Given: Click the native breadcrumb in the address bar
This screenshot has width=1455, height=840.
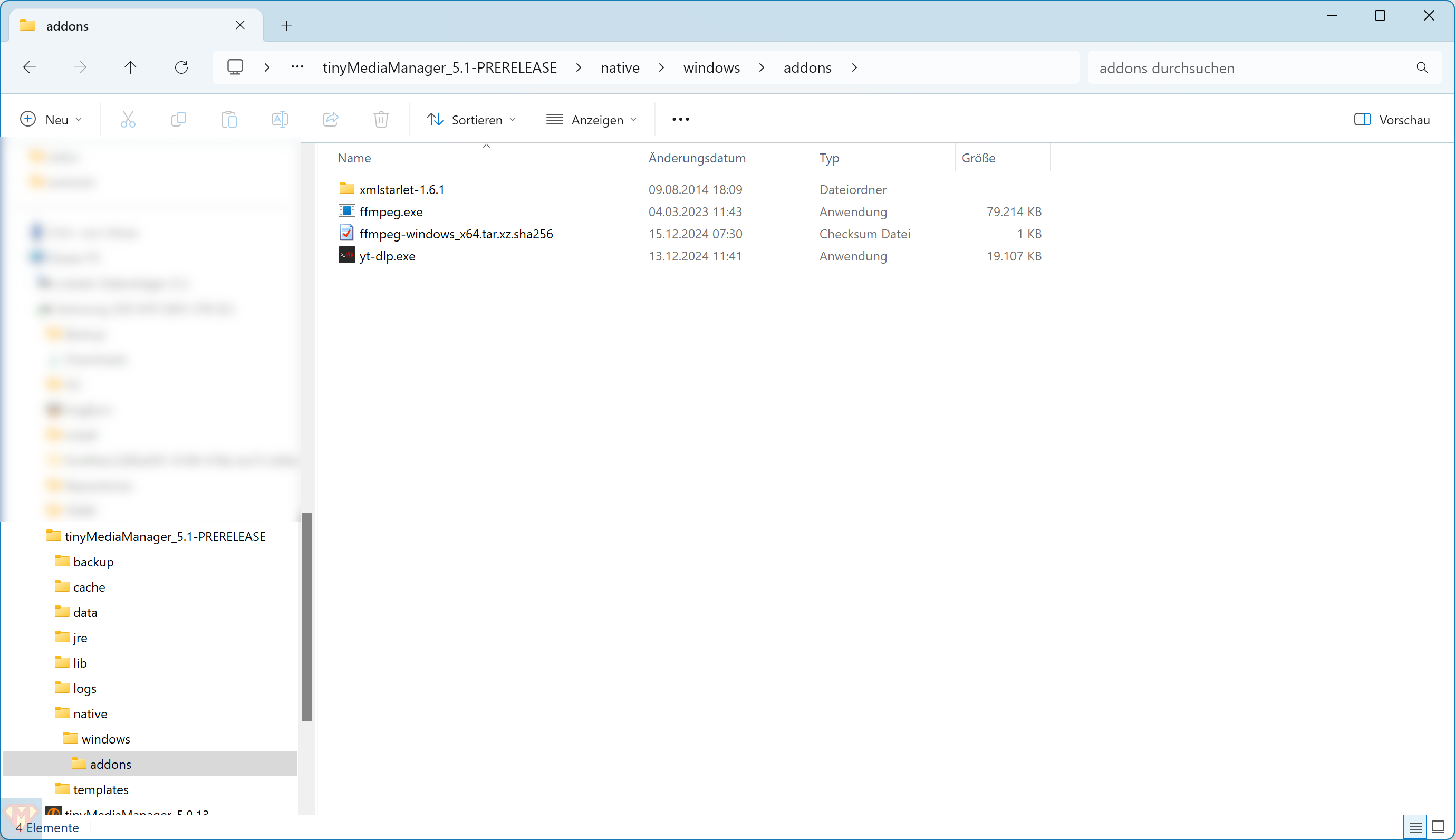Looking at the screenshot, I should point(620,67).
